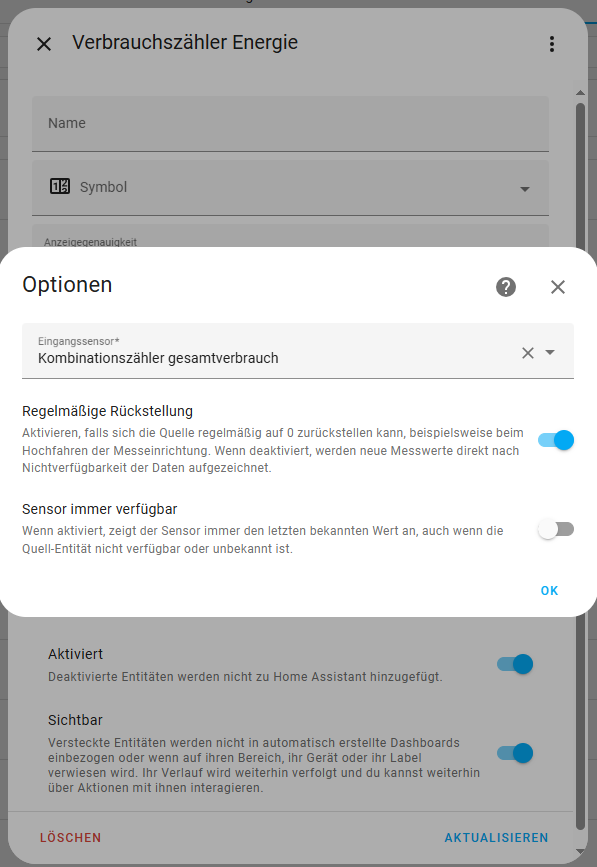Expand the Eingangssensor dropdown arrow
This screenshot has height=867, width=597.
point(550,352)
